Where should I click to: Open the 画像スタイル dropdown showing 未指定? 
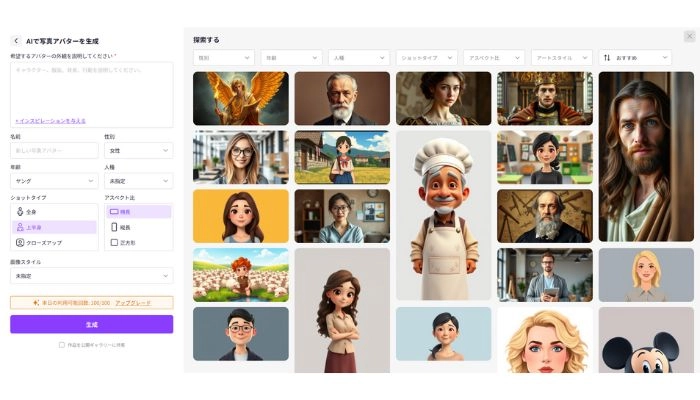[92, 276]
